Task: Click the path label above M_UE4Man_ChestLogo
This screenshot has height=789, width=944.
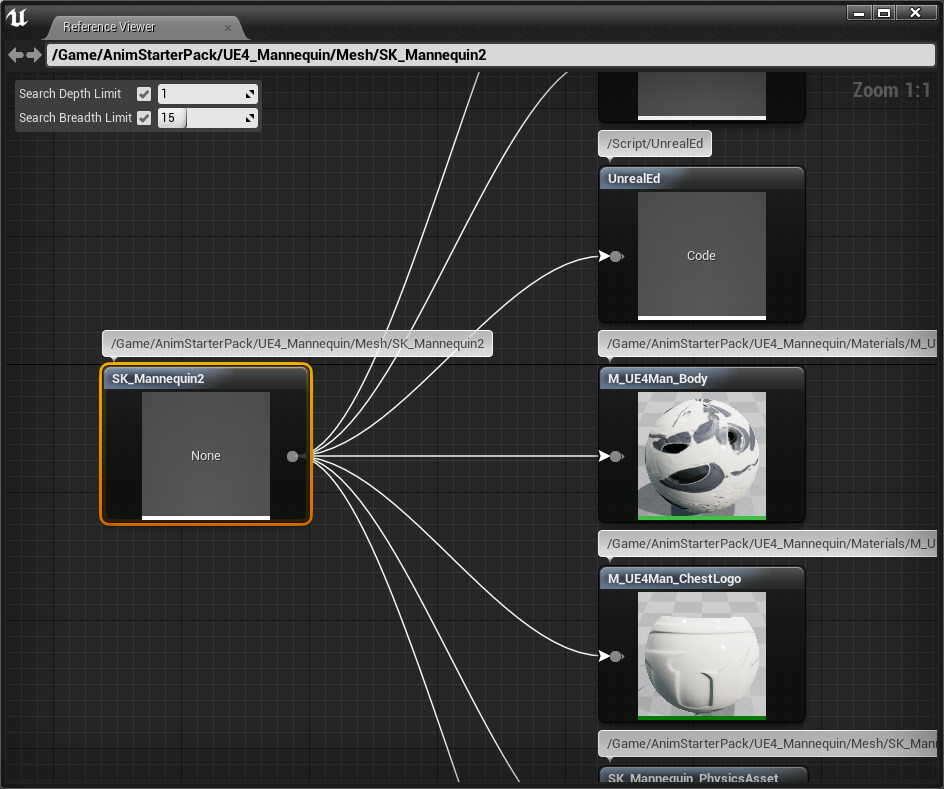Action: pyautogui.click(x=768, y=543)
